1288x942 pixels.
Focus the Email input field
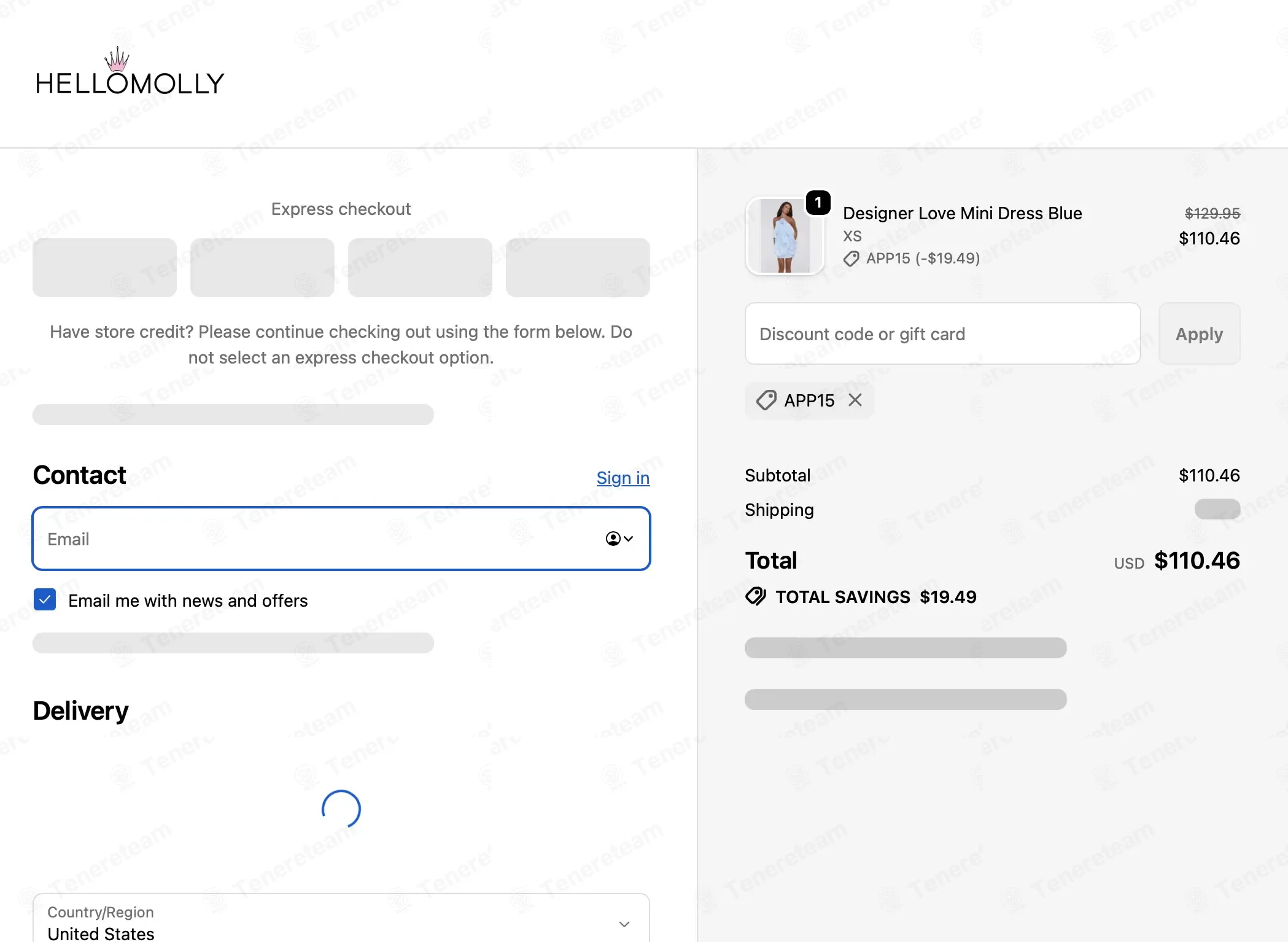[341, 539]
